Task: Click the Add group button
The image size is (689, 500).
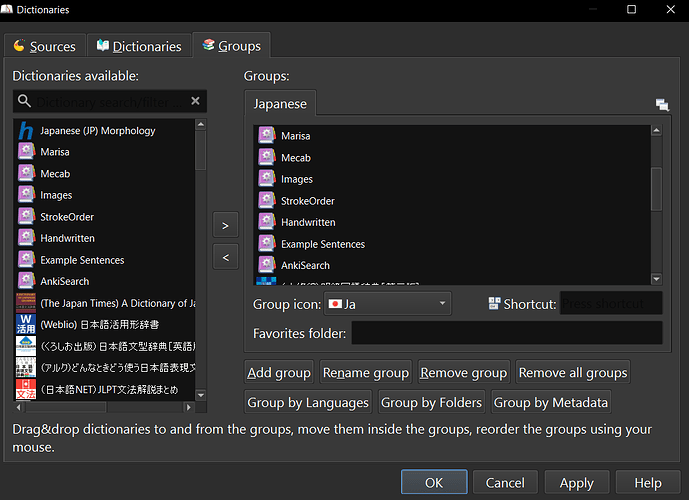Action: [279, 373]
